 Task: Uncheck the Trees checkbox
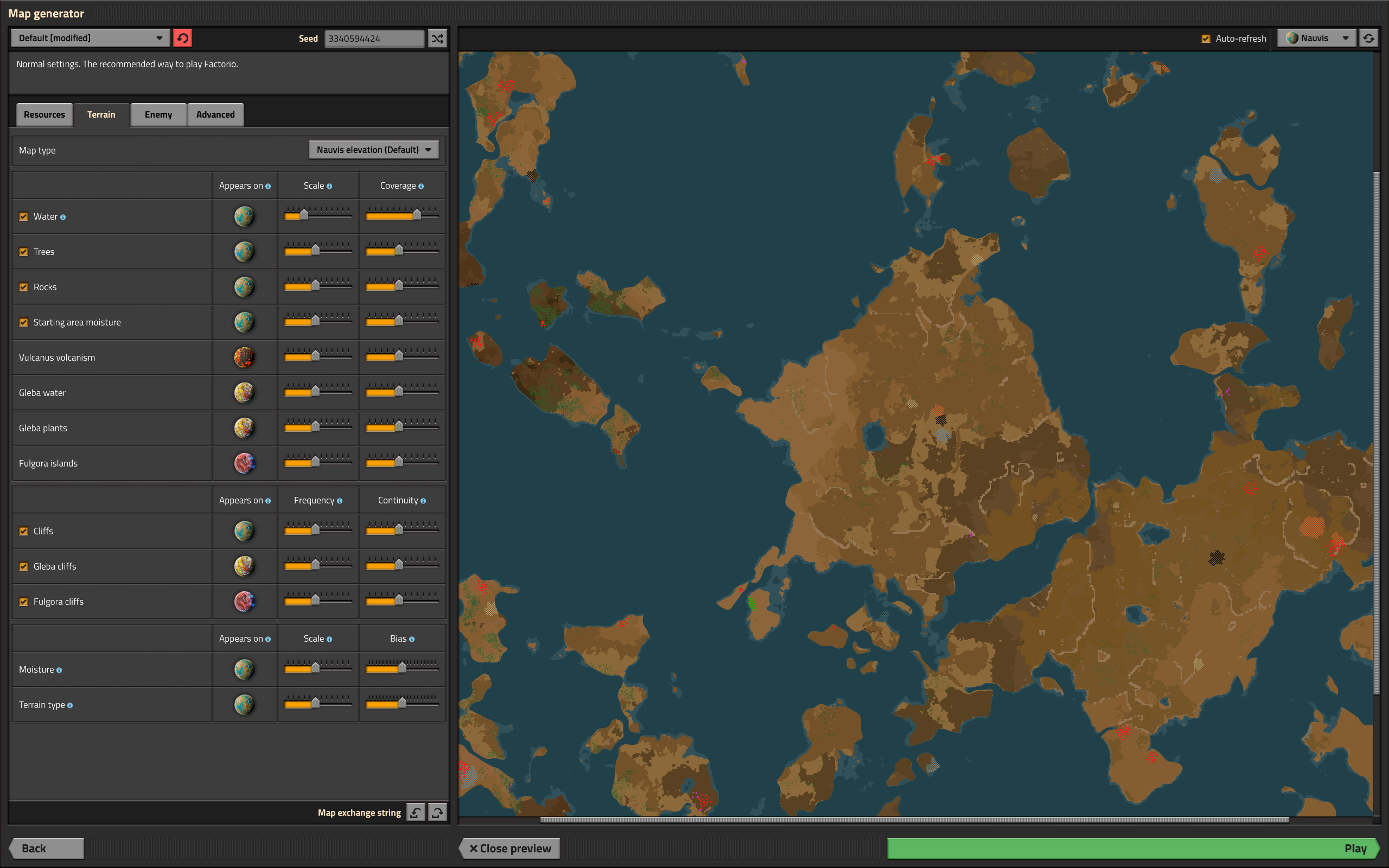tap(23, 251)
